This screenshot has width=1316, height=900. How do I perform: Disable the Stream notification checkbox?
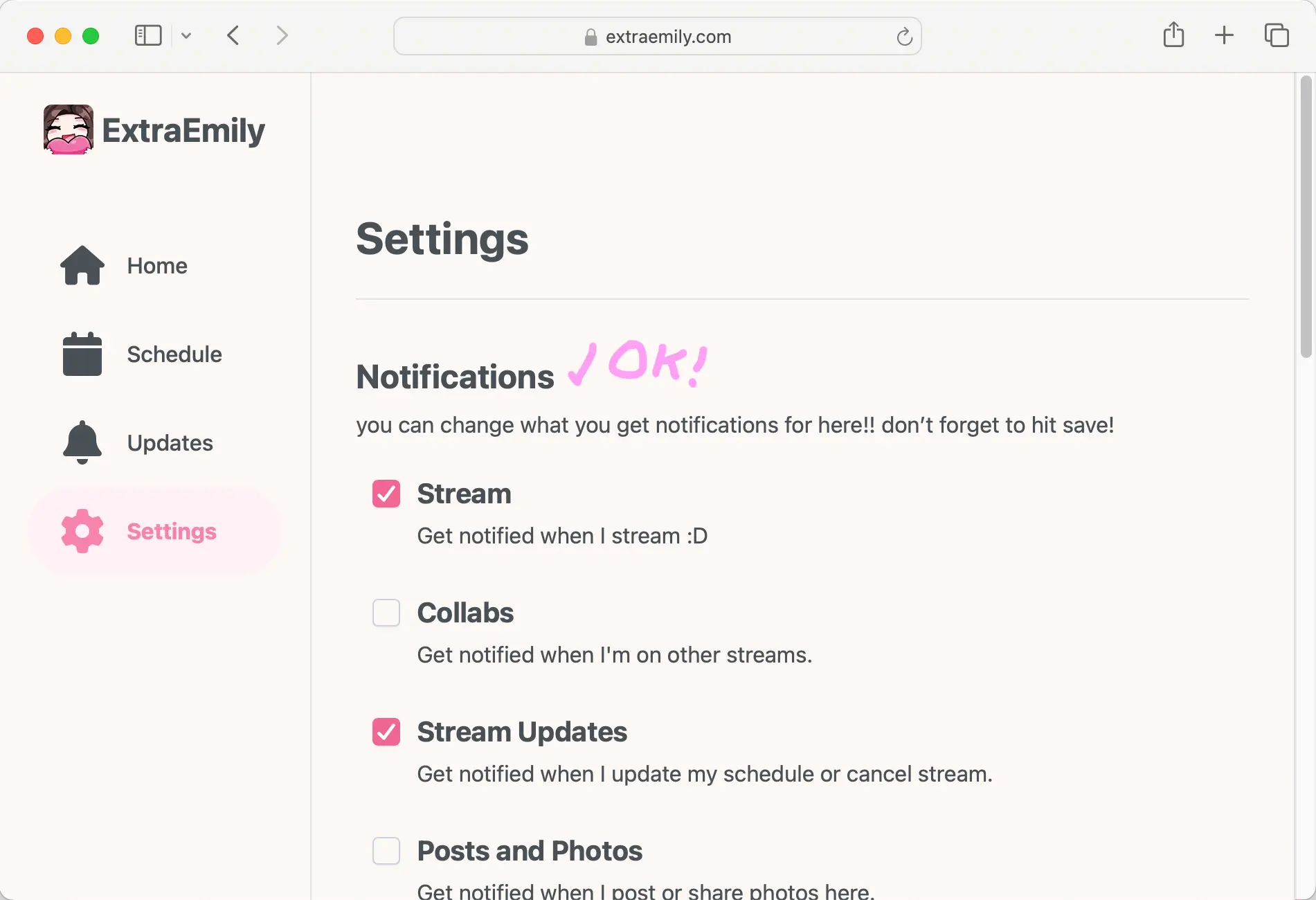click(386, 494)
